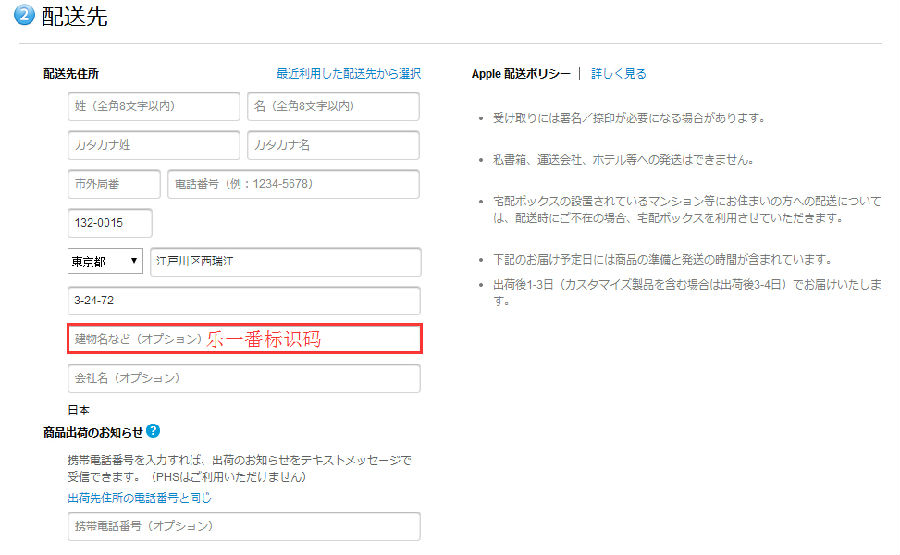
Task: Click the カタカナ名 input field
Action: tap(333, 145)
